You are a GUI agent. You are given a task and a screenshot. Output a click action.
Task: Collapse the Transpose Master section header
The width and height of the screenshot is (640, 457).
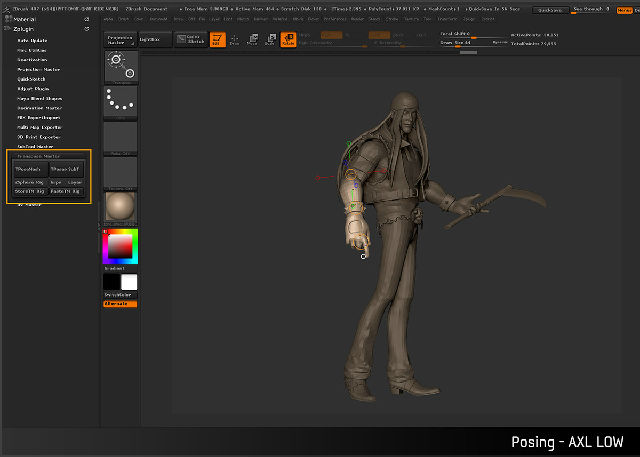pos(39,156)
